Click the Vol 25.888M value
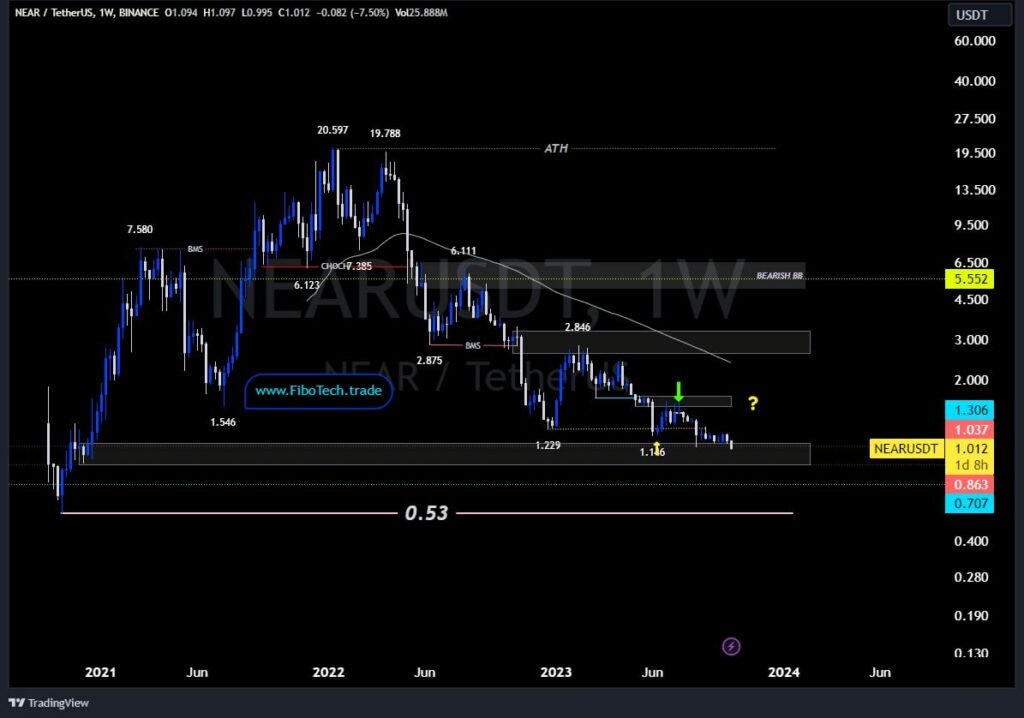This screenshot has height=718, width=1024. (421, 12)
